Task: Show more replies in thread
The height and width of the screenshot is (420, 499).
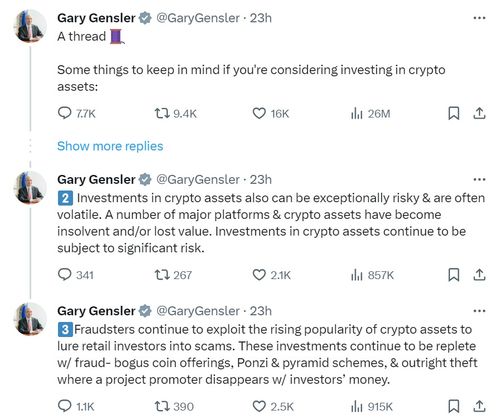Action: pos(110,146)
